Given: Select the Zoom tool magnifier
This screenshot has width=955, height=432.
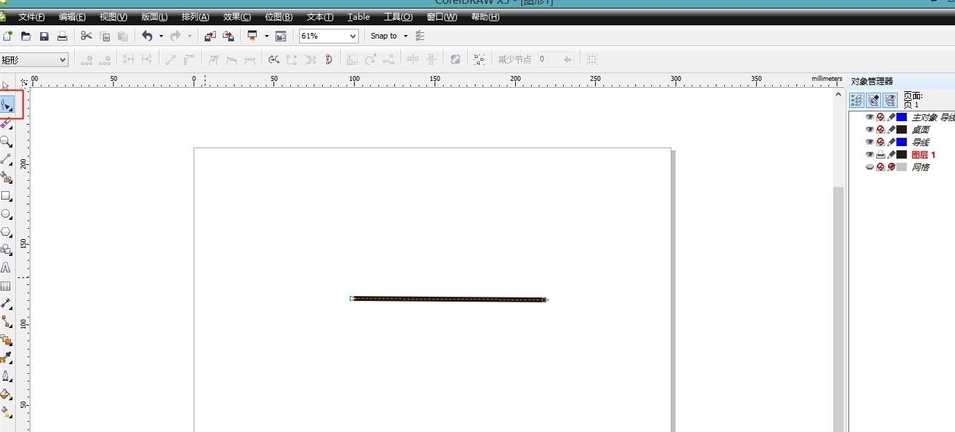Looking at the screenshot, I should coord(6,141).
